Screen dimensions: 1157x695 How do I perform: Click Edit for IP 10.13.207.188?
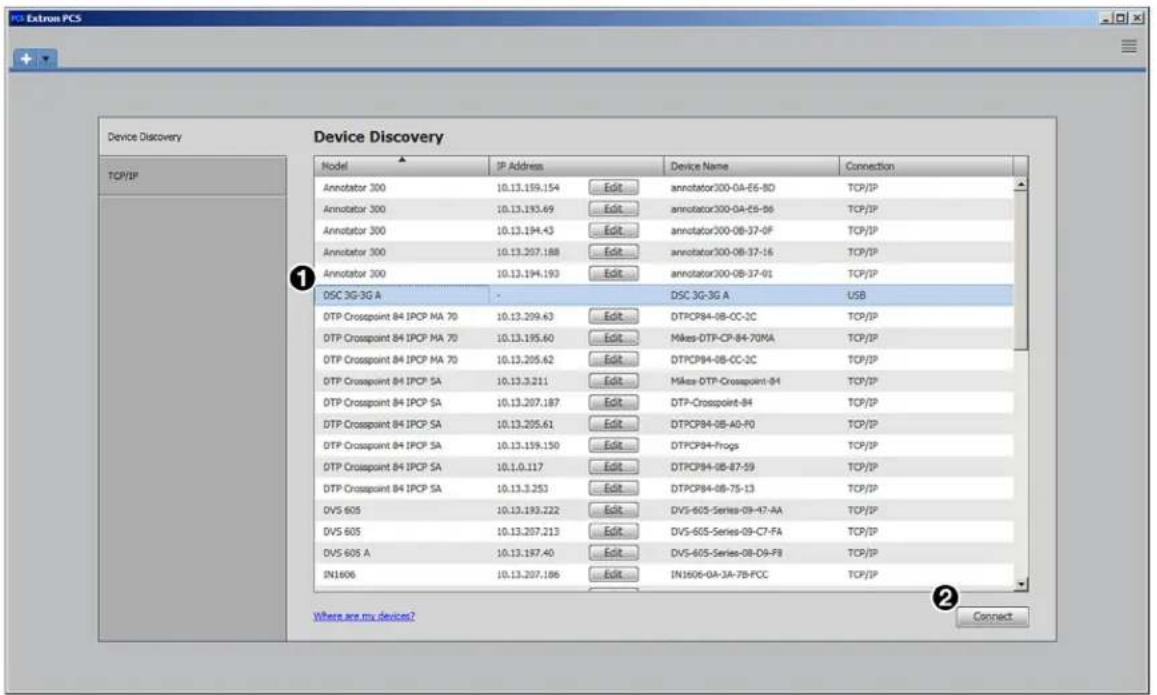pyautogui.click(x=613, y=252)
